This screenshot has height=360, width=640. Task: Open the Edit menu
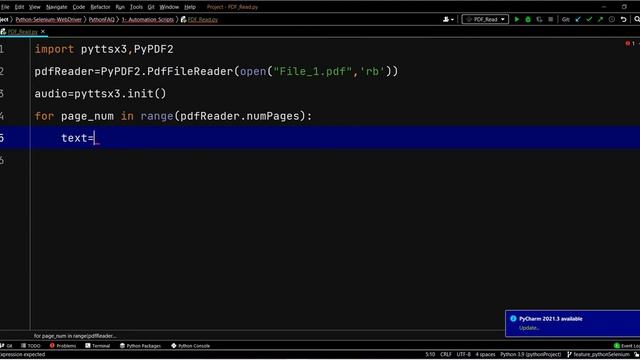[x=19, y=7]
